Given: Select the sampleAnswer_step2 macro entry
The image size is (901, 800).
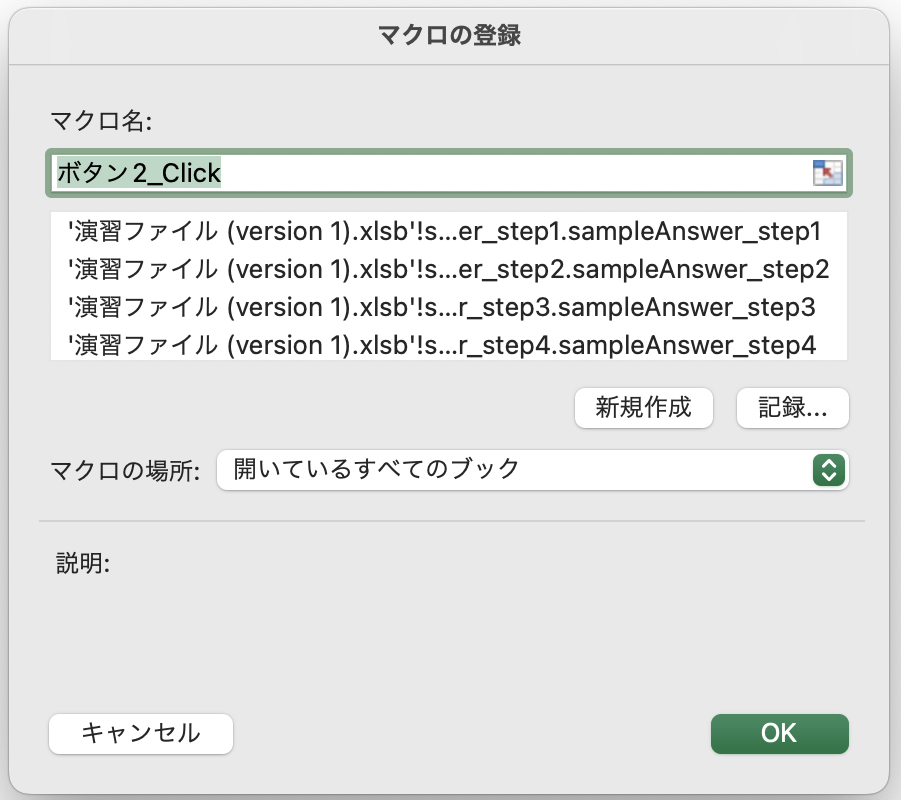Looking at the screenshot, I should click(448, 269).
